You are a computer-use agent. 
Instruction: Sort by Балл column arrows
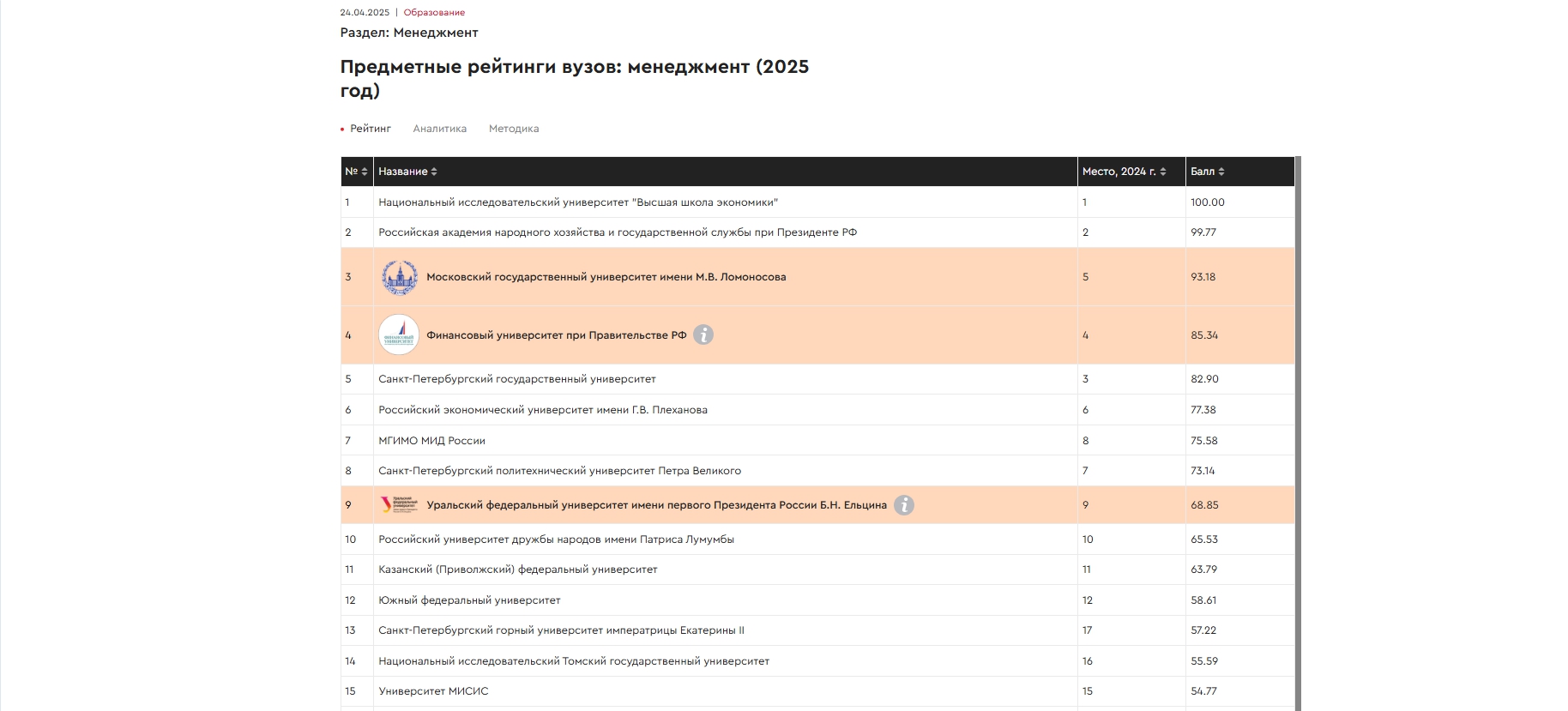[x=1221, y=172]
